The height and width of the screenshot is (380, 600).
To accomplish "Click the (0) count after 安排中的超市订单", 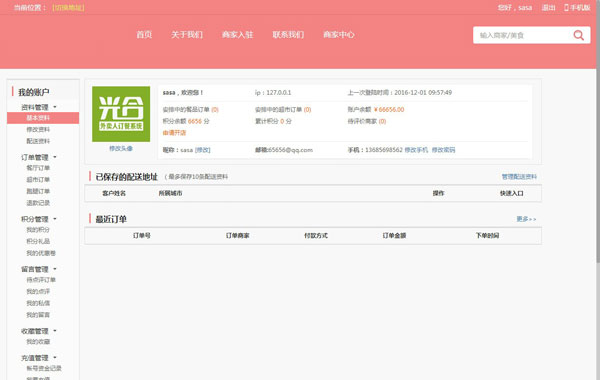I will click(x=307, y=110).
